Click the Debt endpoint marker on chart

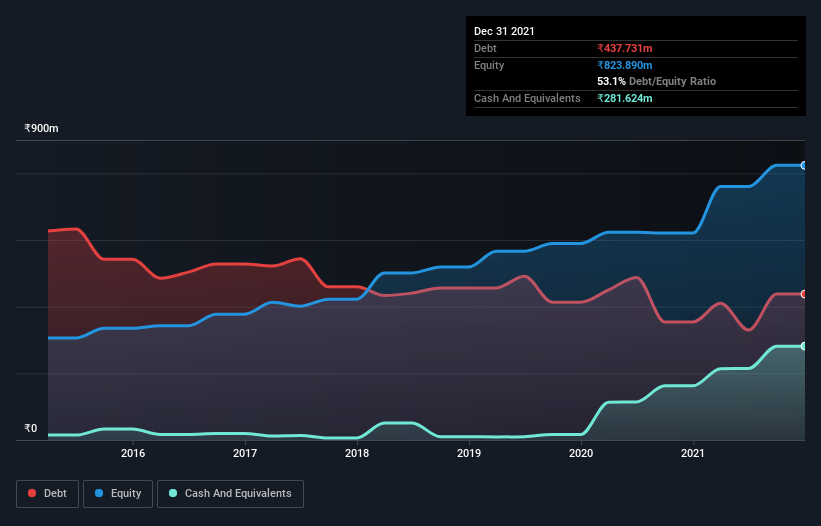[804, 294]
